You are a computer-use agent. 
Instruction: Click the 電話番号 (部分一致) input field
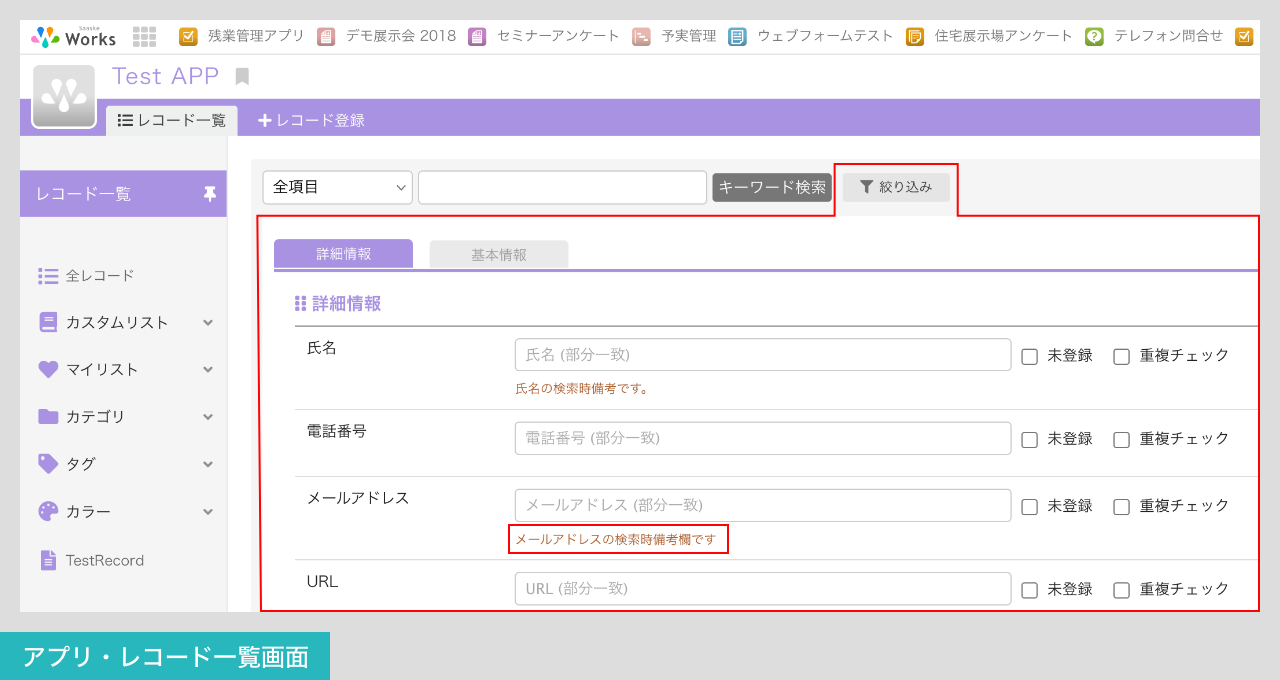pyautogui.click(x=763, y=438)
